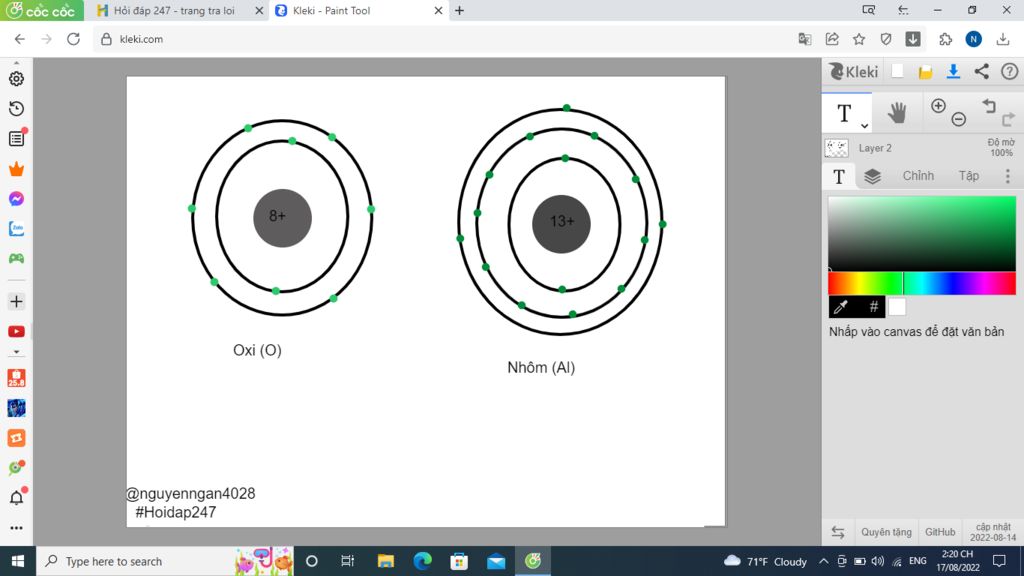This screenshot has width=1024, height=576.
Task: Open YouTube in the sidebar
Action: coord(16,332)
